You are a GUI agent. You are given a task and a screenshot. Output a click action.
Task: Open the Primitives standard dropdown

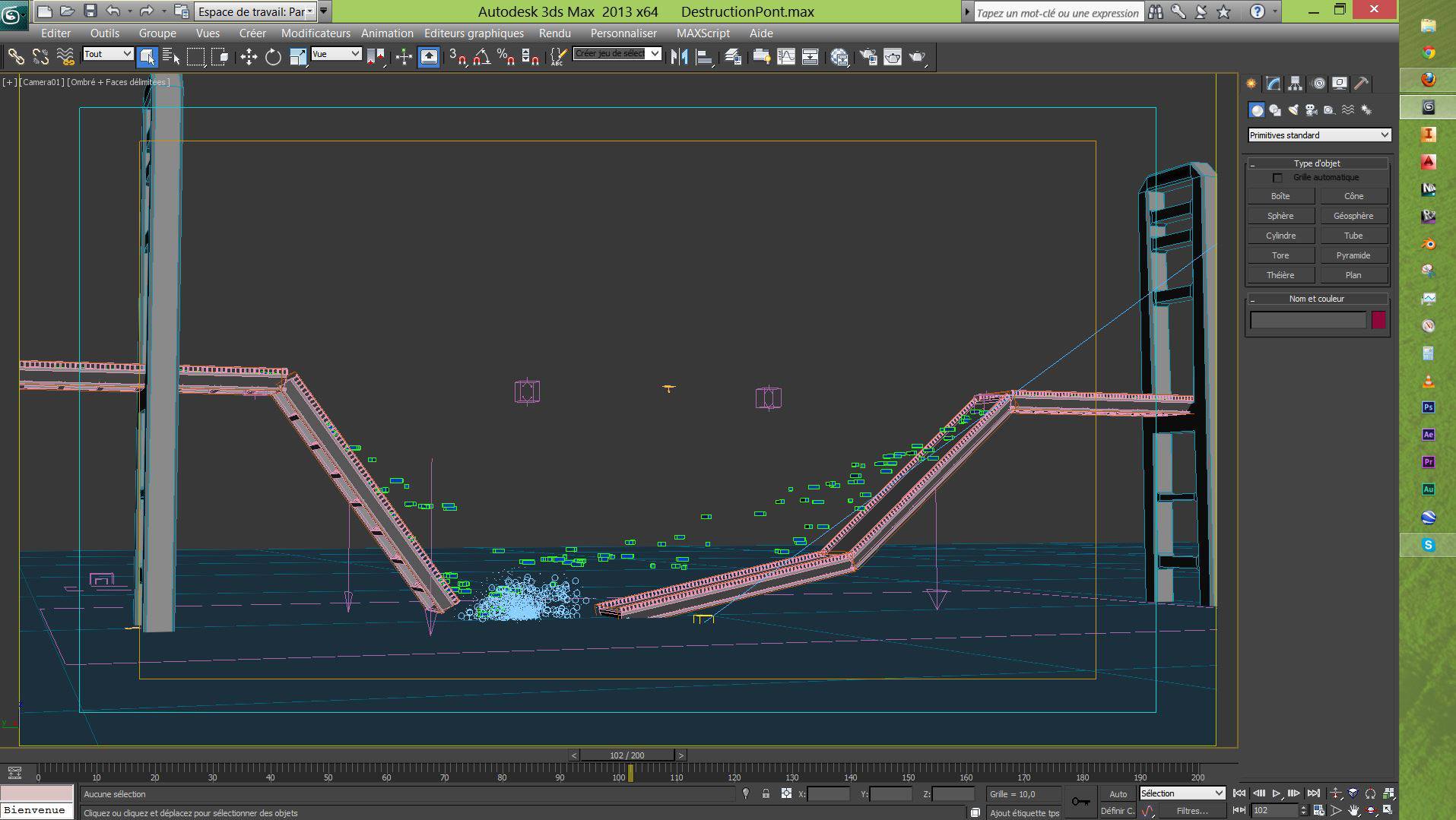tap(1319, 135)
